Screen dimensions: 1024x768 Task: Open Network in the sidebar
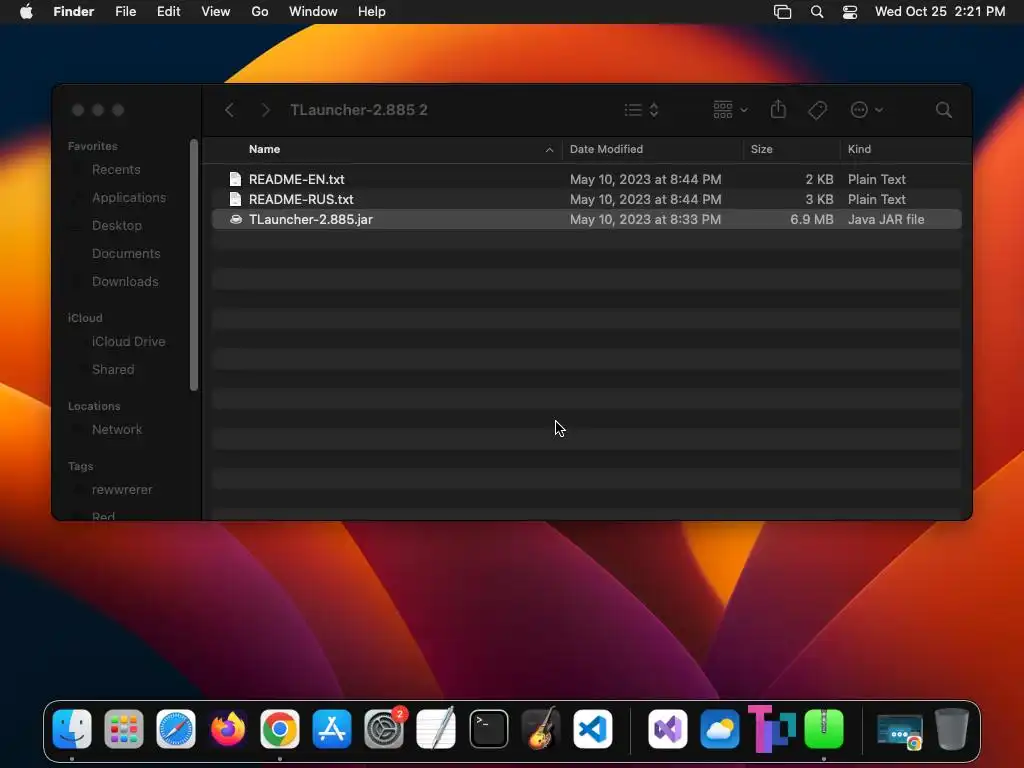(117, 430)
